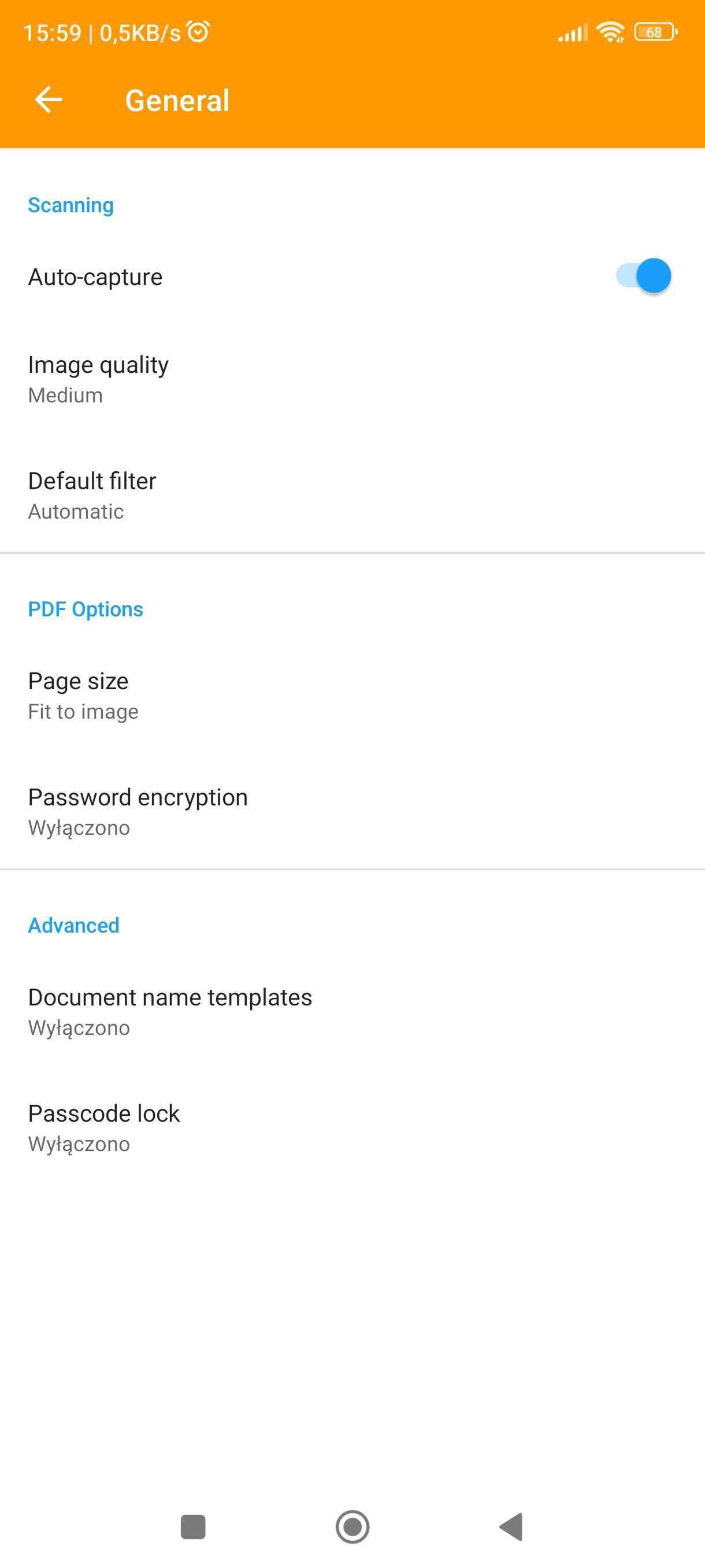Screen dimensions: 705x1568
Task: Toggle the Auto-capture switch off
Action: (x=643, y=276)
